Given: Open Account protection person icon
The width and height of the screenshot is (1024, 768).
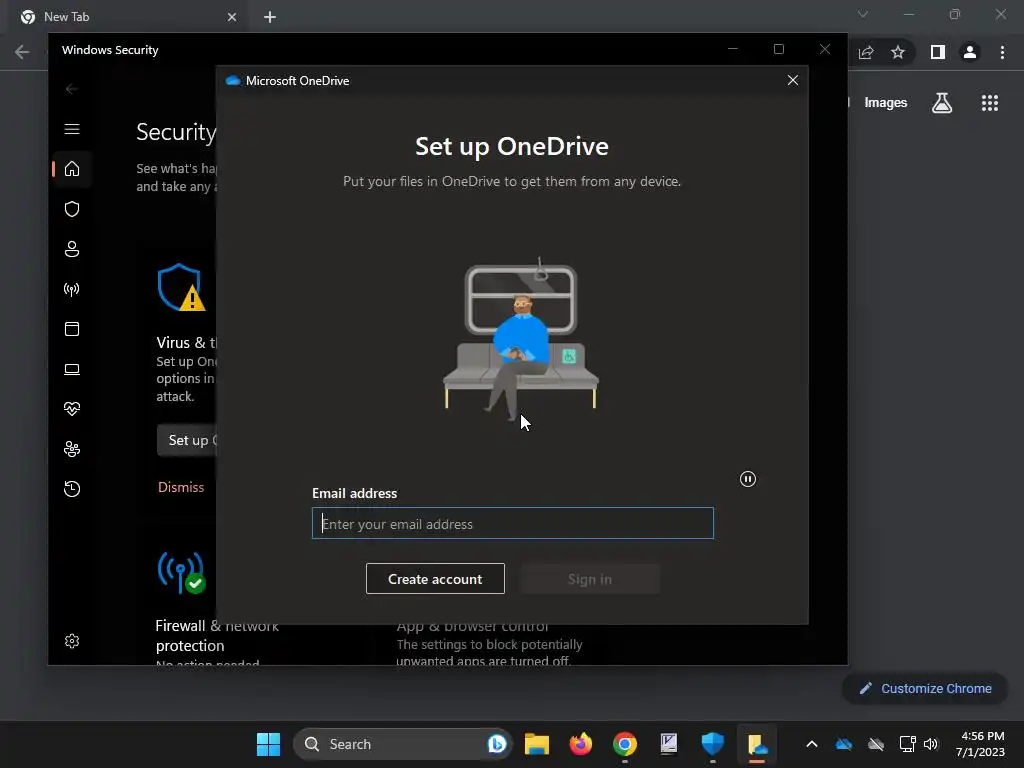Looking at the screenshot, I should (72, 249).
